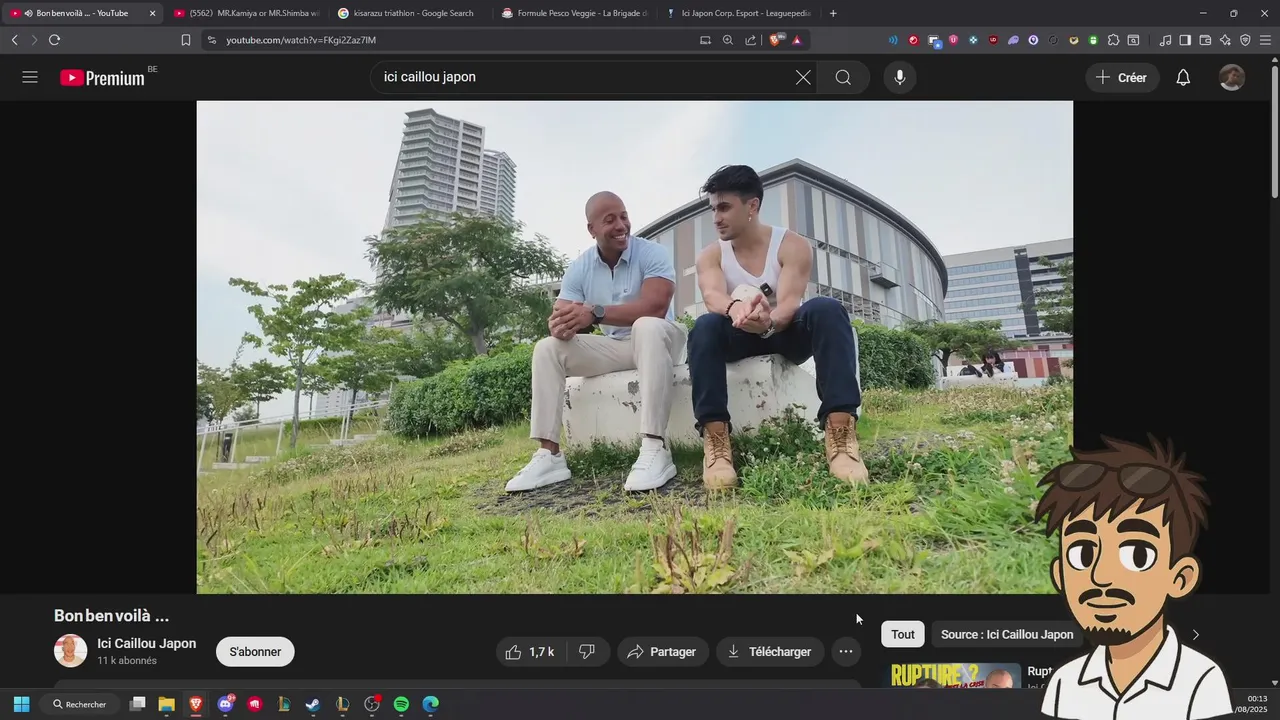Viewport: 1280px width, 720px height.
Task: Open Brave VPN shield icon
Action: point(1245,40)
